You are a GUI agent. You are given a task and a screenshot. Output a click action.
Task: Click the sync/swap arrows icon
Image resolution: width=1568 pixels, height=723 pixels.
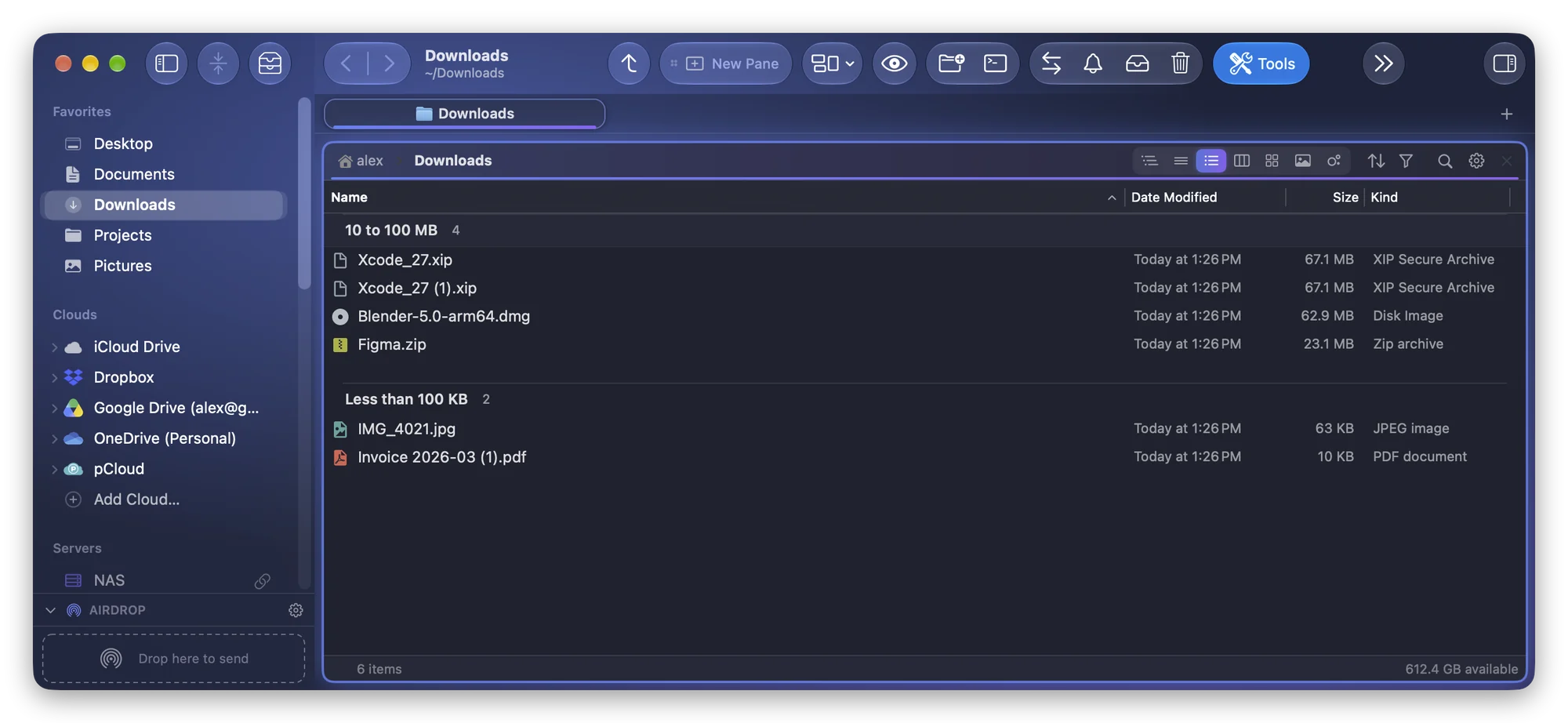(1051, 64)
